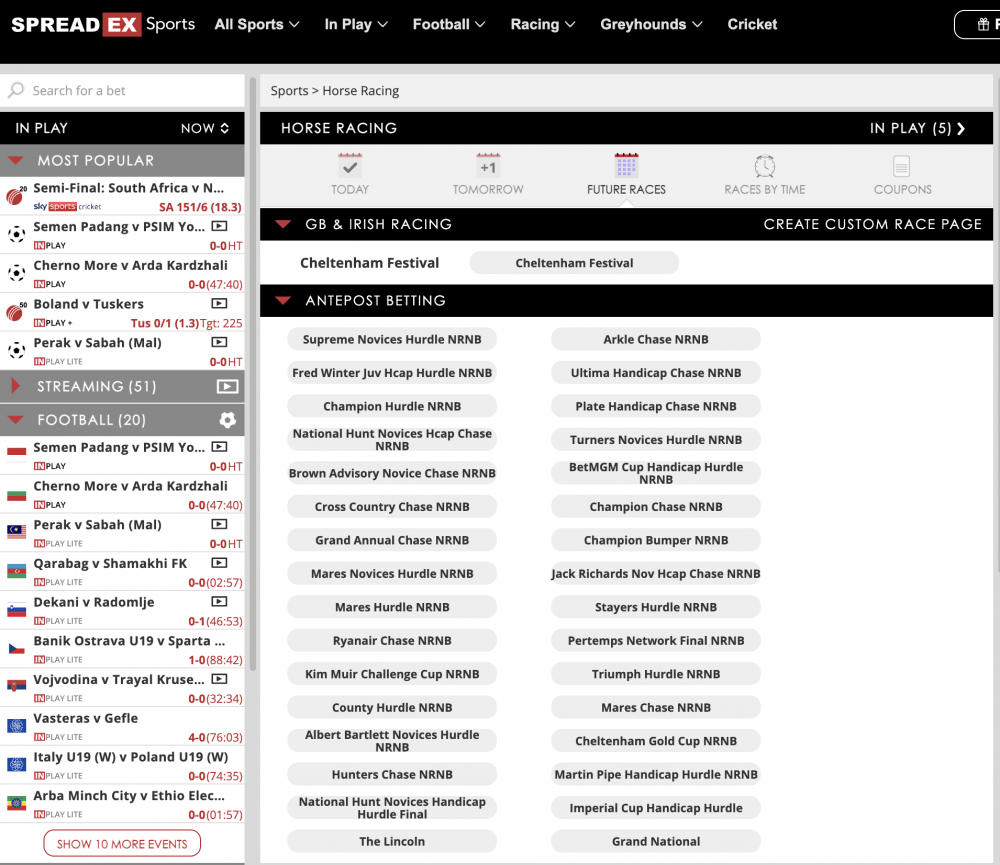Toggle the In Play NOW sort selector
Image resolution: width=1000 pixels, height=865 pixels.
pos(205,128)
